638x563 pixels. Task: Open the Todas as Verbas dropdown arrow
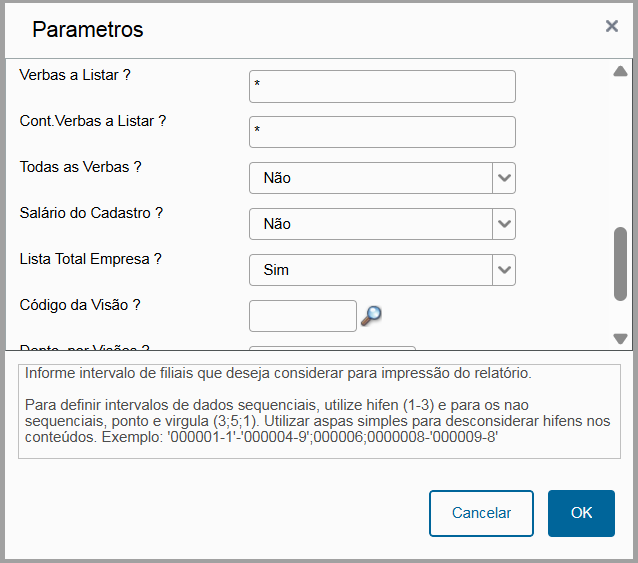[504, 178]
